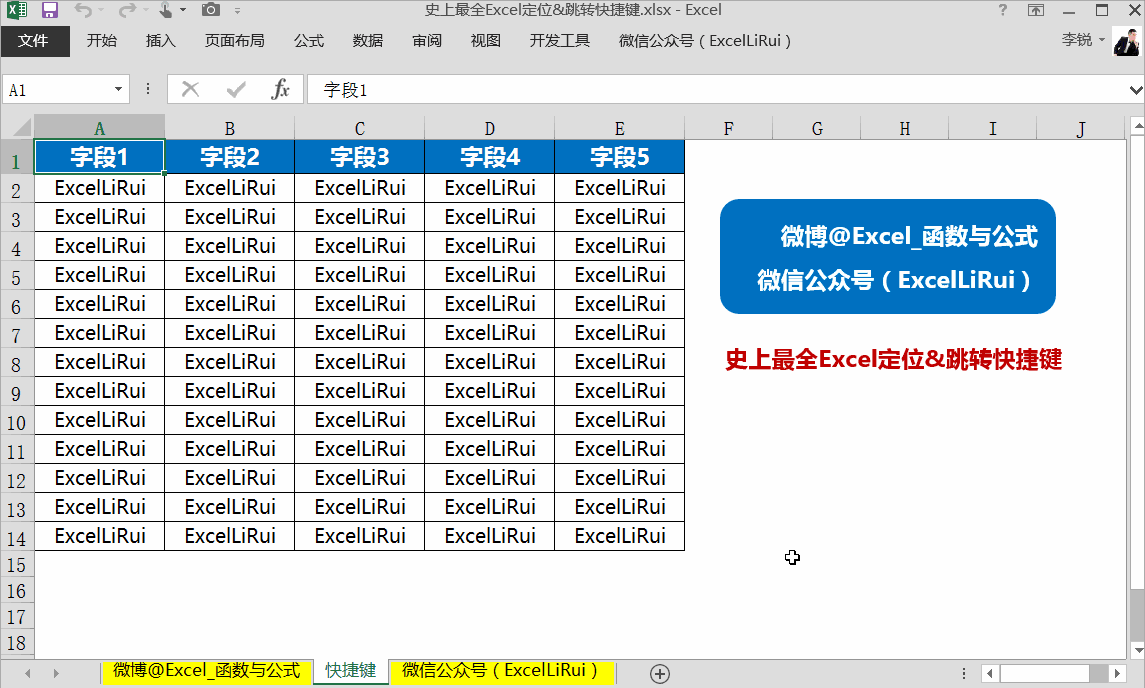Click vertical scrollbar down arrow
Screen dimensions: 1145x688
(1138, 649)
